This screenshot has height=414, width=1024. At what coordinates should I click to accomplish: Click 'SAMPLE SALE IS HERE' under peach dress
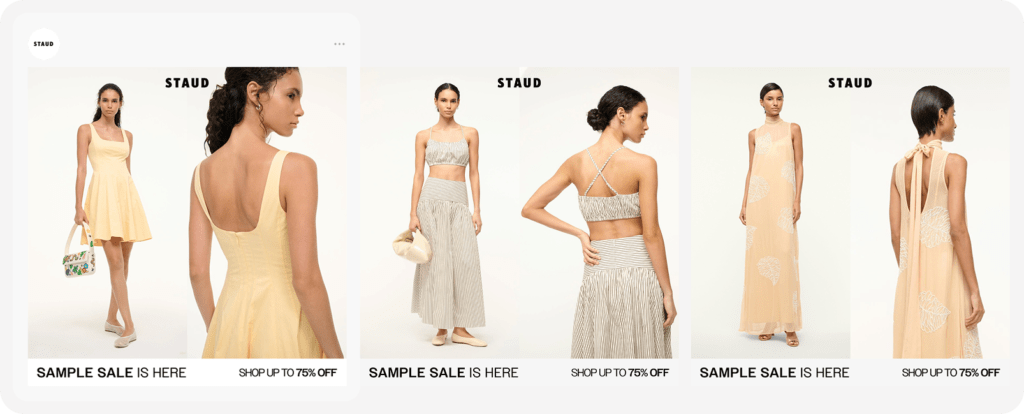tap(775, 373)
